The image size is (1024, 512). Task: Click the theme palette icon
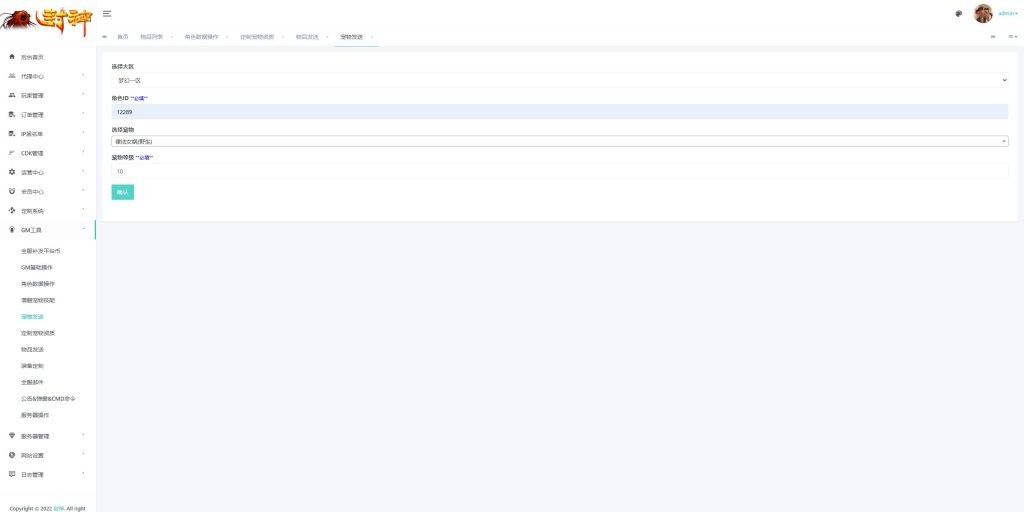(958, 14)
